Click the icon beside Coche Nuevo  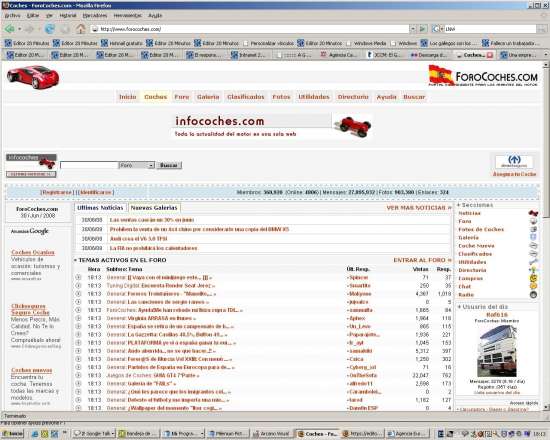click(x=533, y=246)
